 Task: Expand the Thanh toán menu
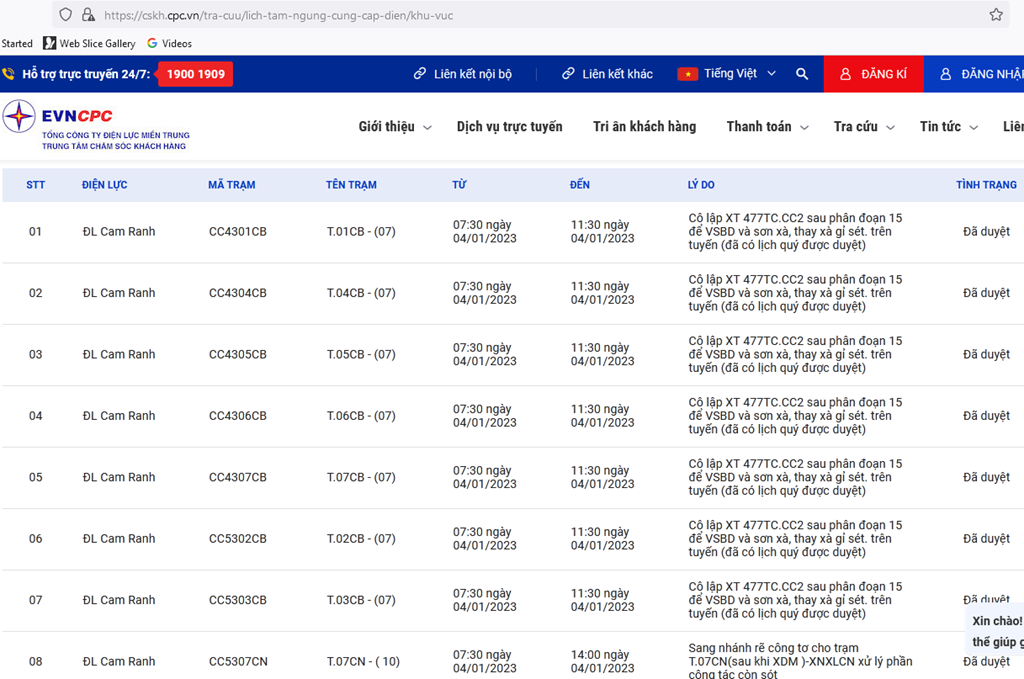pyautogui.click(x=767, y=127)
